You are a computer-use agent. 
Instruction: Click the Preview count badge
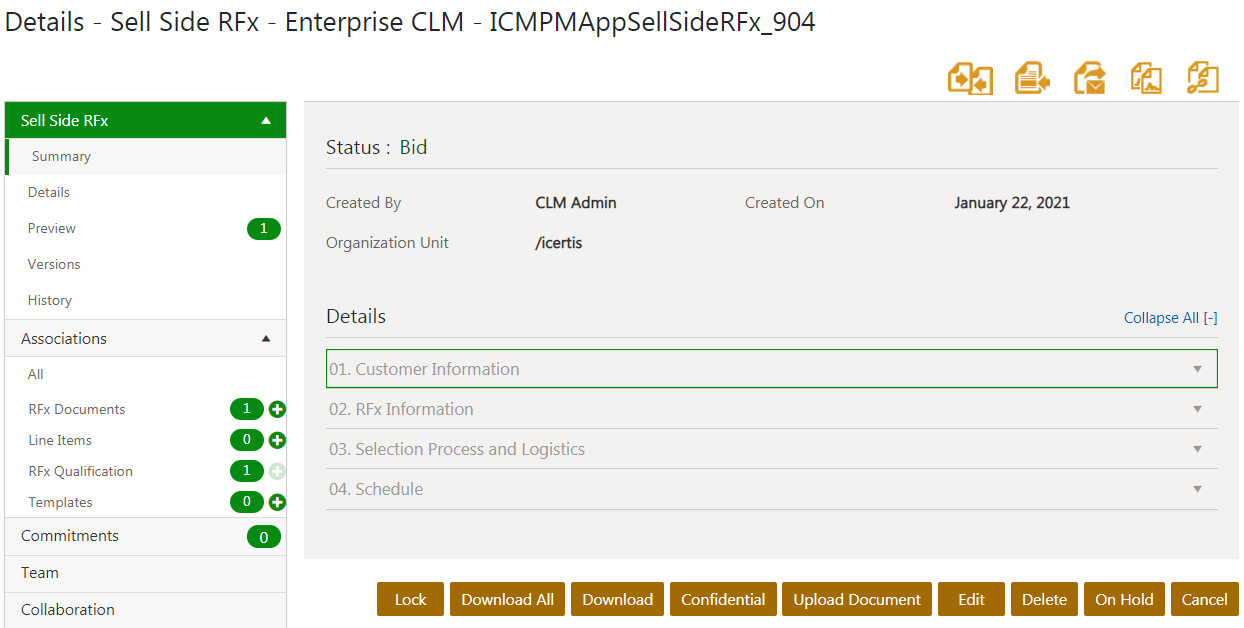(x=263, y=228)
